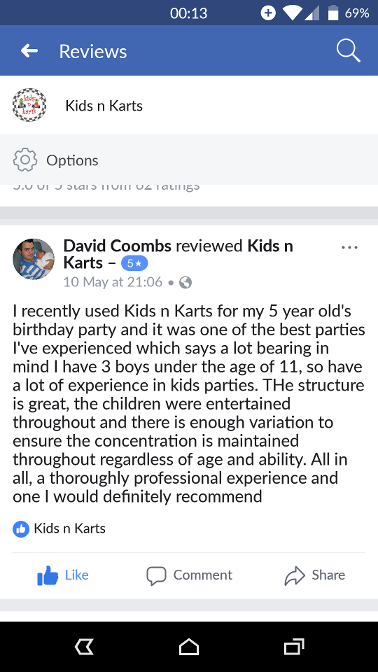The image size is (378, 672).
Task: Tap the Comment speech bubble button
Action: point(189,575)
